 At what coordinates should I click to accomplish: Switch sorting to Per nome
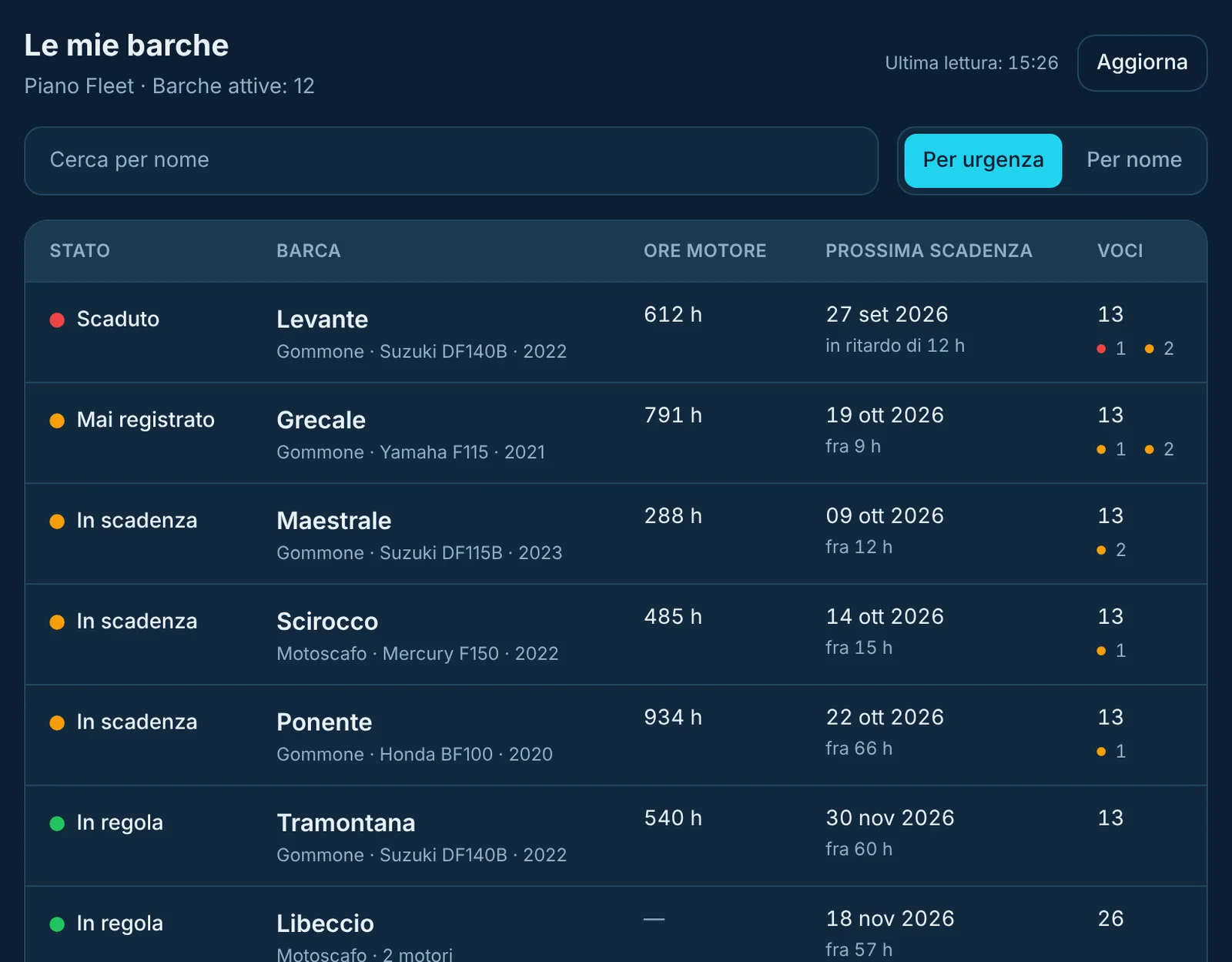pos(1133,160)
